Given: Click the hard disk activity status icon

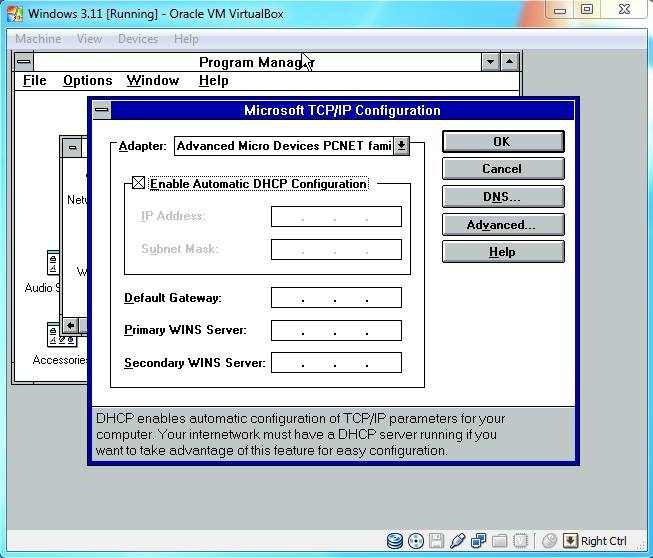Looking at the screenshot, I should (x=395, y=541).
